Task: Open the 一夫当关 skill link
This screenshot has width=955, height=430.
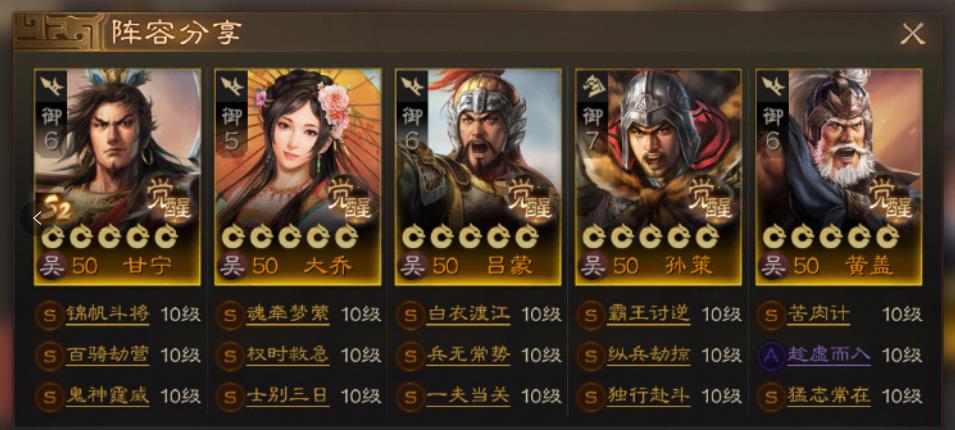Action: coord(467,396)
